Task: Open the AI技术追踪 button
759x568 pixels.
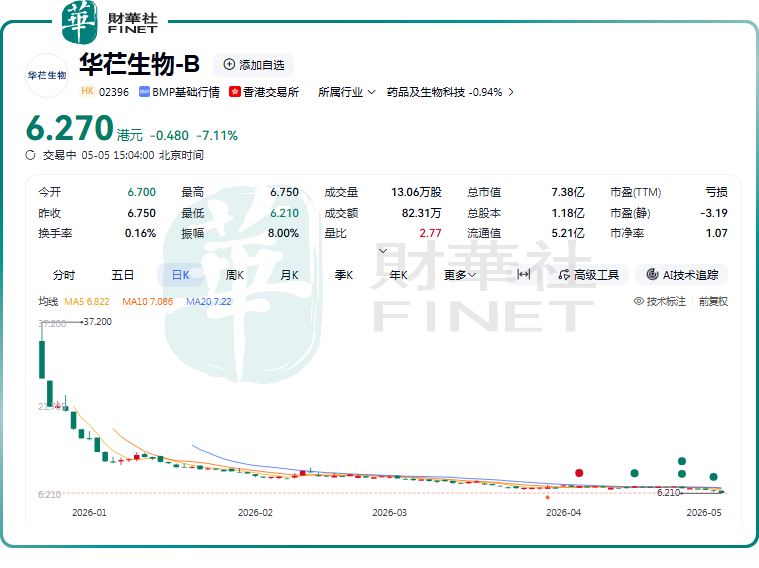Action: pos(682,275)
